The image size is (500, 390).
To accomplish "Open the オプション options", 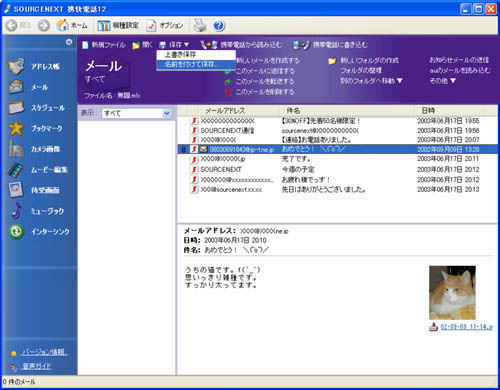I will coord(166,26).
